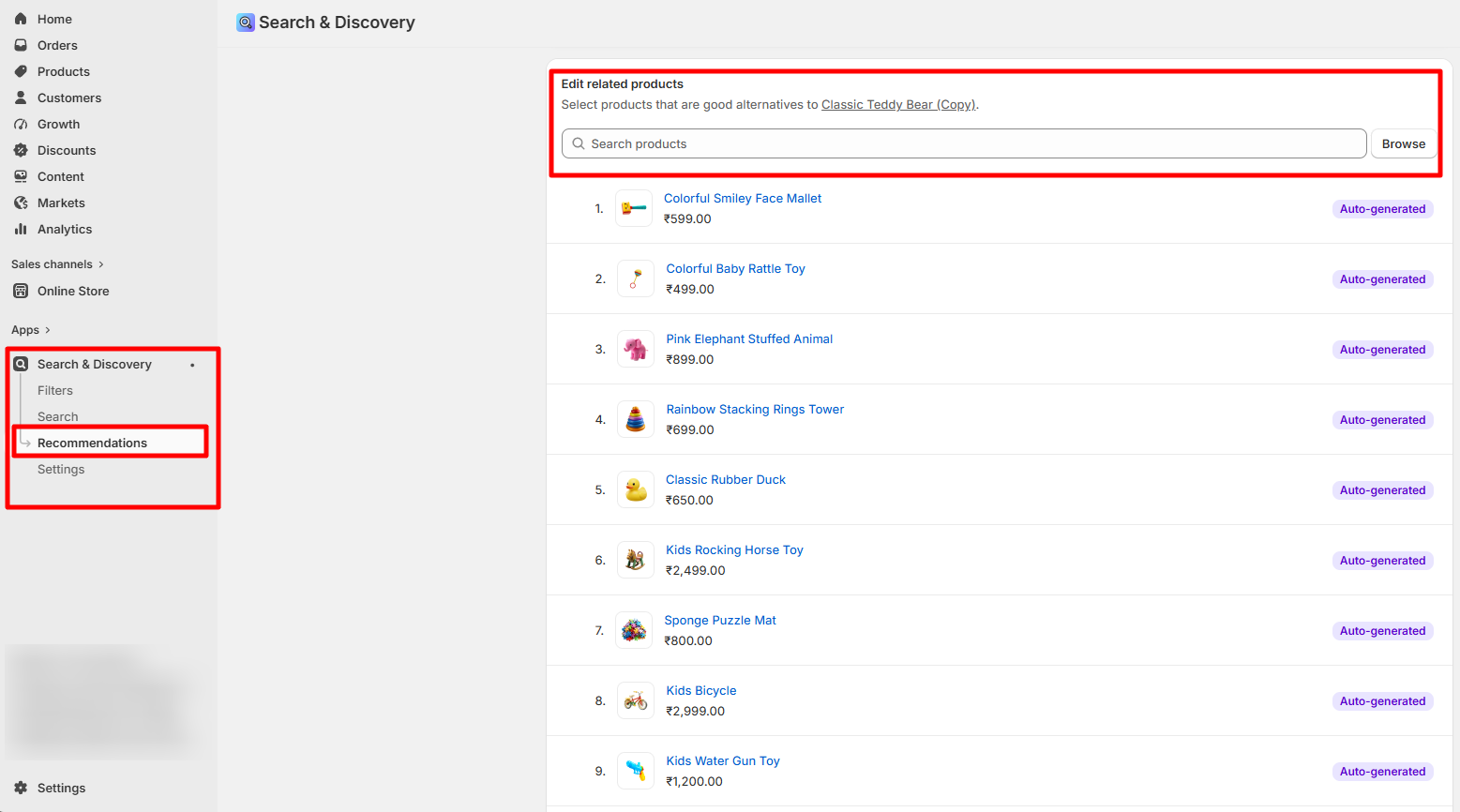Open Colorful Baby Rattle Toy thumbnail
The height and width of the screenshot is (812, 1460).
pos(636,278)
